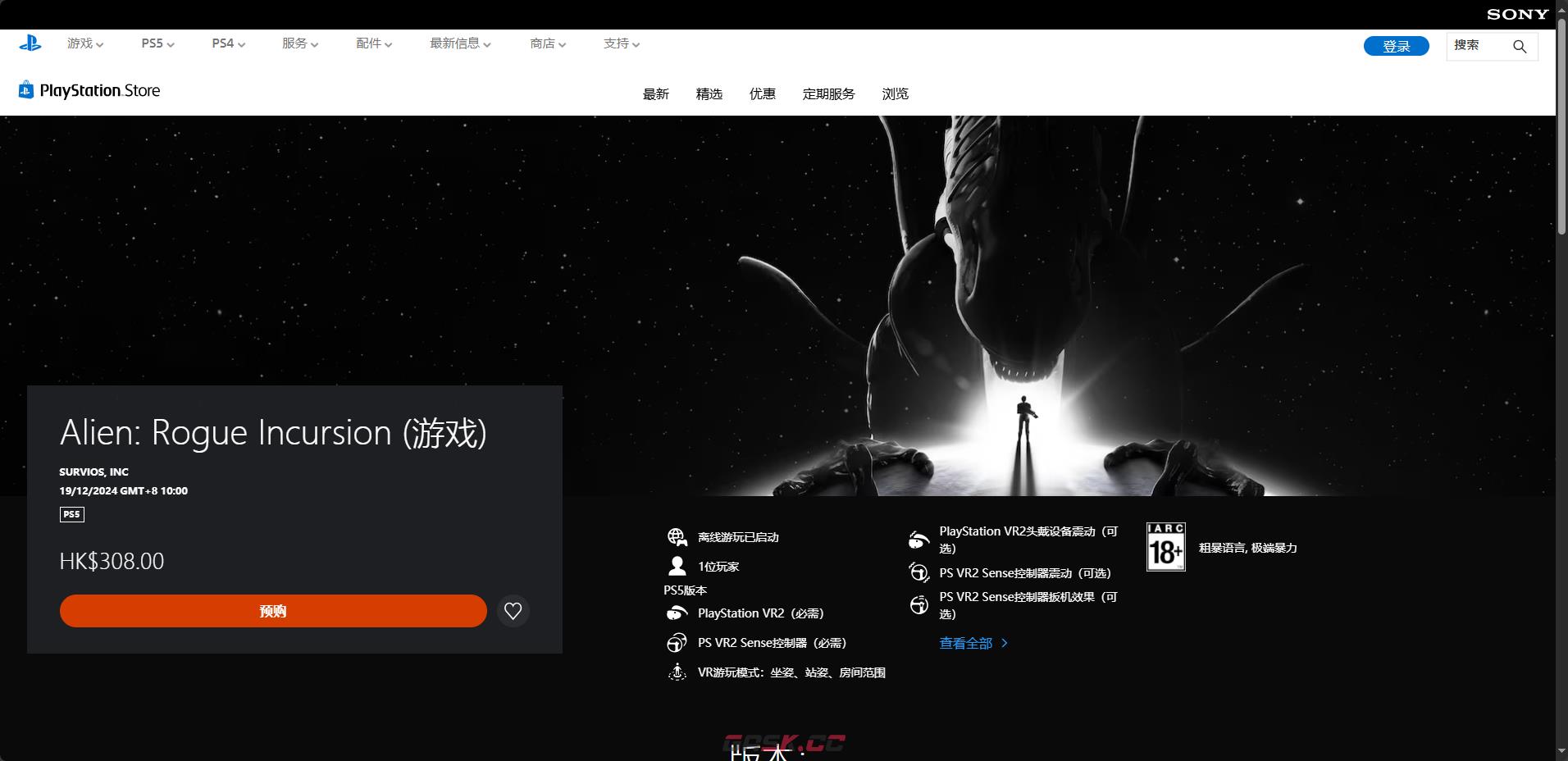Image resolution: width=1568 pixels, height=761 pixels.
Task: Open the 配件 dropdown menu
Action: (x=374, y=43)
